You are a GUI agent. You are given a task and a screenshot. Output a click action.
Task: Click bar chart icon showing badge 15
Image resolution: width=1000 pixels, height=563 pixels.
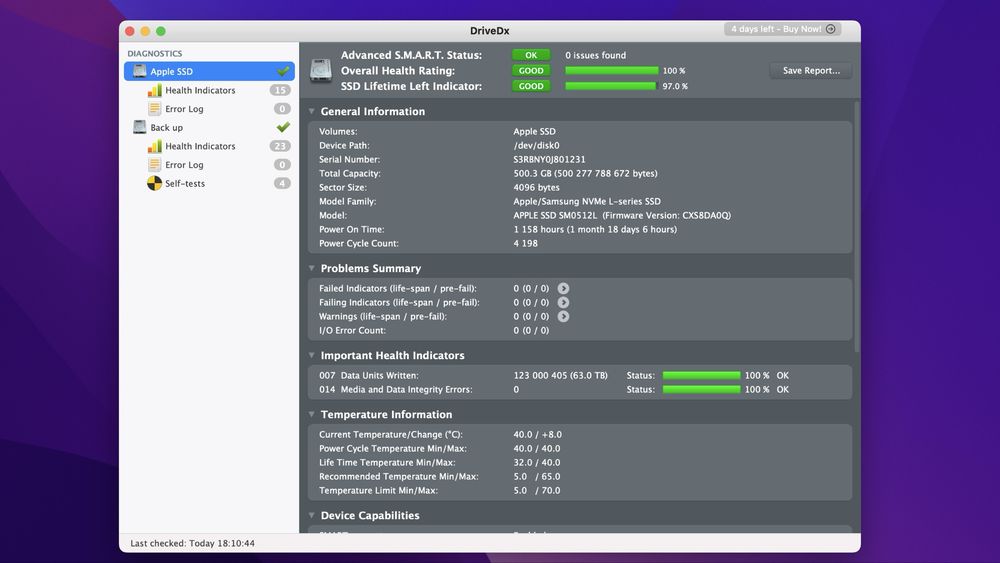pyautogui.click(x=154, y=90)
